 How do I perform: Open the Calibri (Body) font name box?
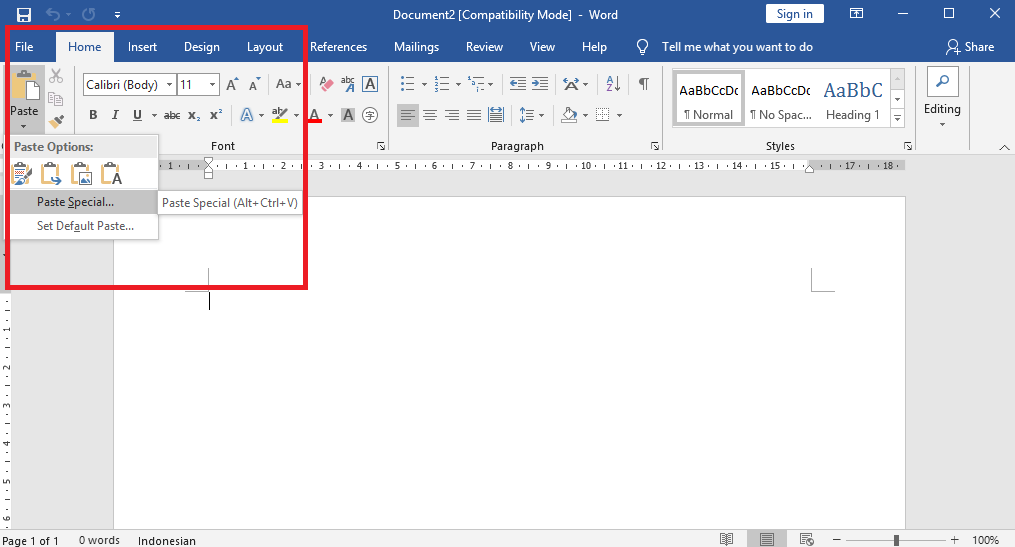[x=129, y=84]
